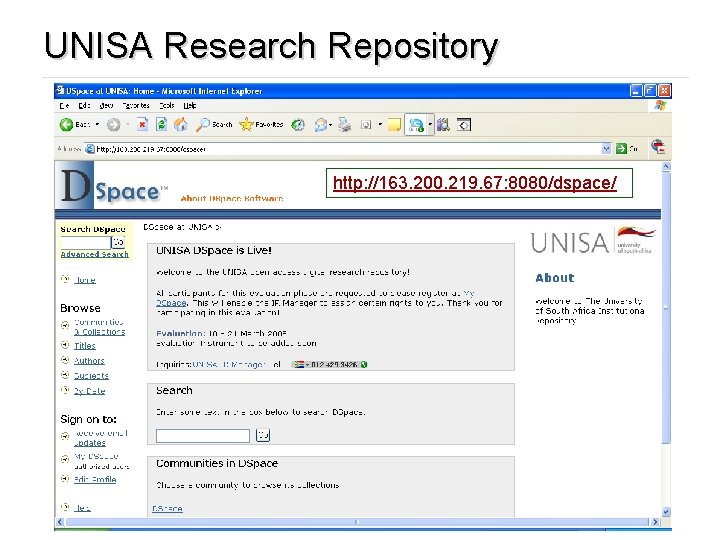The height and width of the screenshot is (540, 720).
Task: Open the Help menu
Action: pyautogui.click(x=190, y=106)
